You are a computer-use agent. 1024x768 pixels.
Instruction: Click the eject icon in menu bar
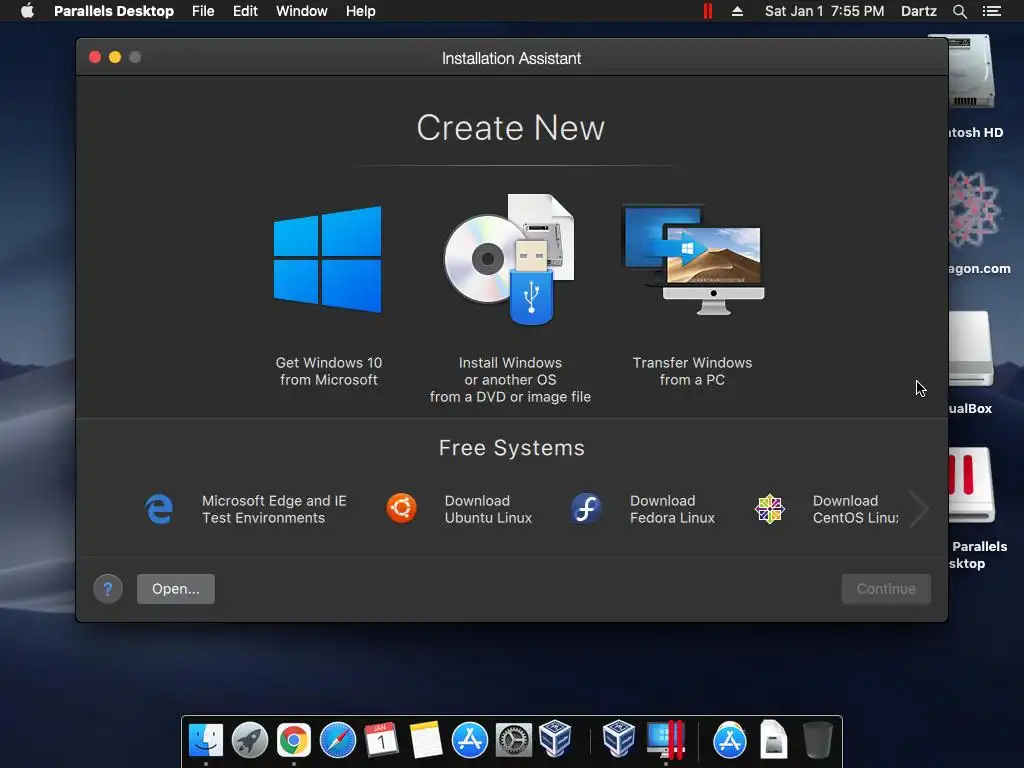click(737, 11)
